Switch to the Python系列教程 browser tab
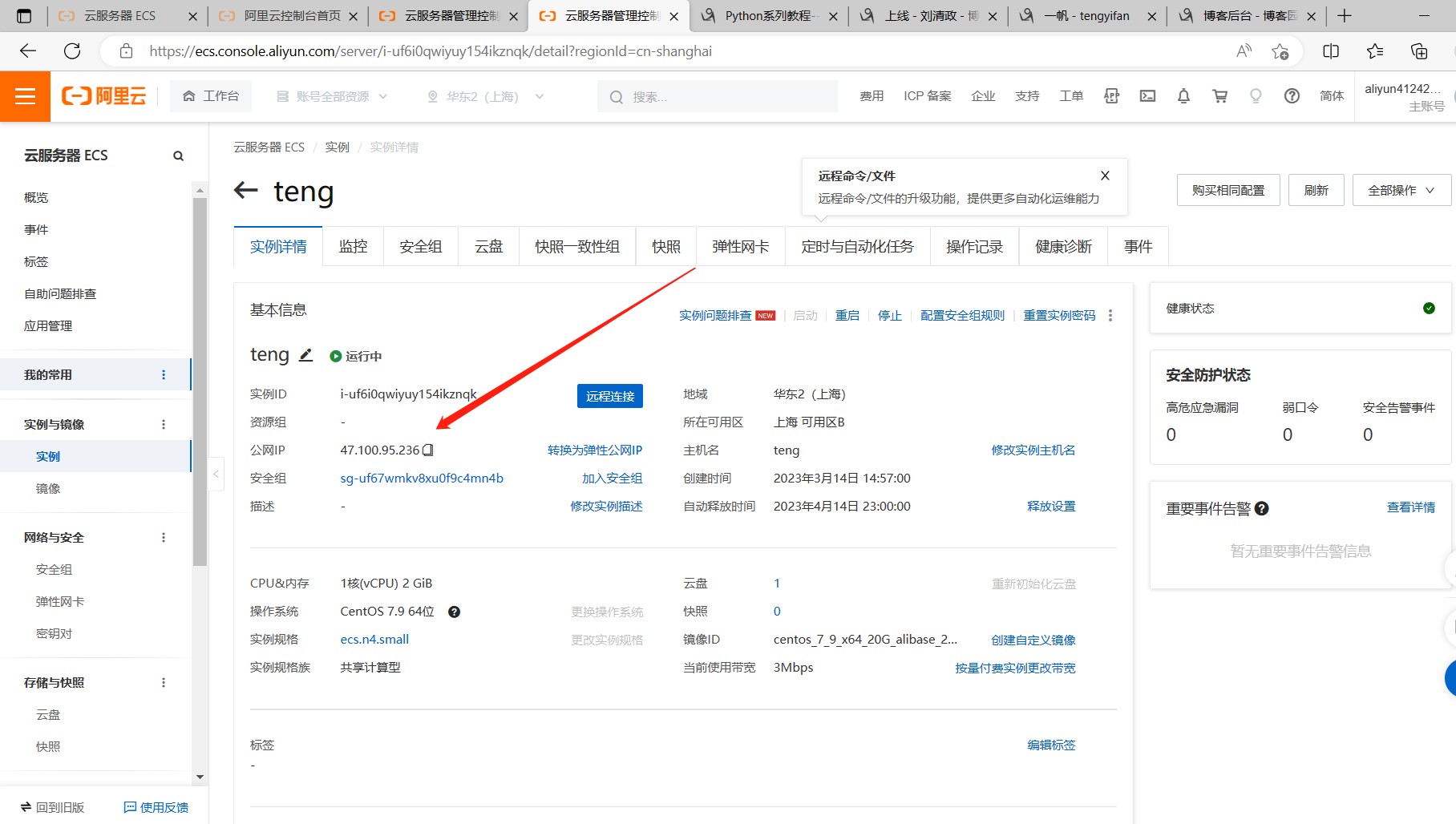This screenshot has width=1456, height=824. coord(769,16)
